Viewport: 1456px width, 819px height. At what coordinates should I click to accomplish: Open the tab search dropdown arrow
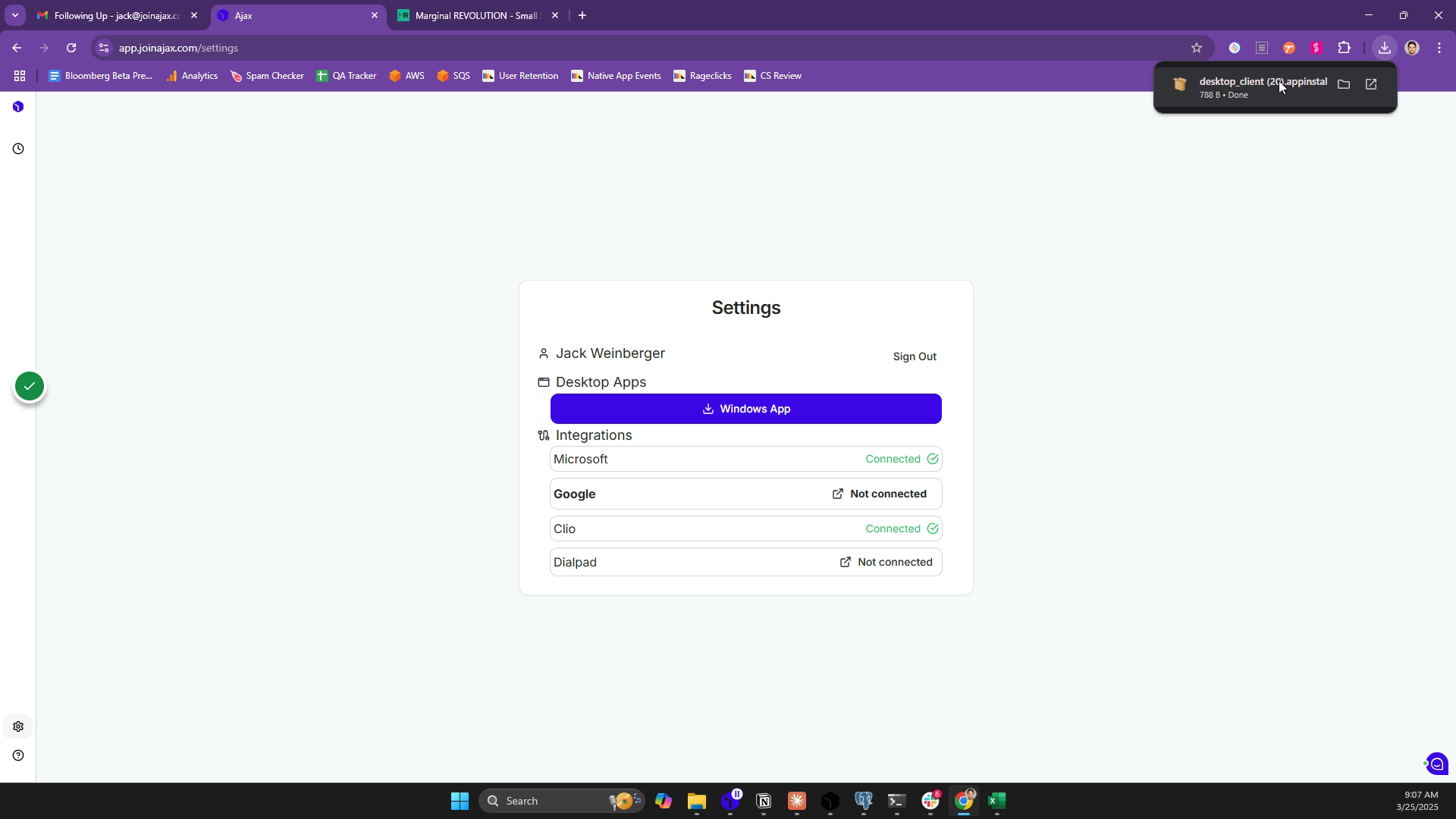(x=14, y=15)
